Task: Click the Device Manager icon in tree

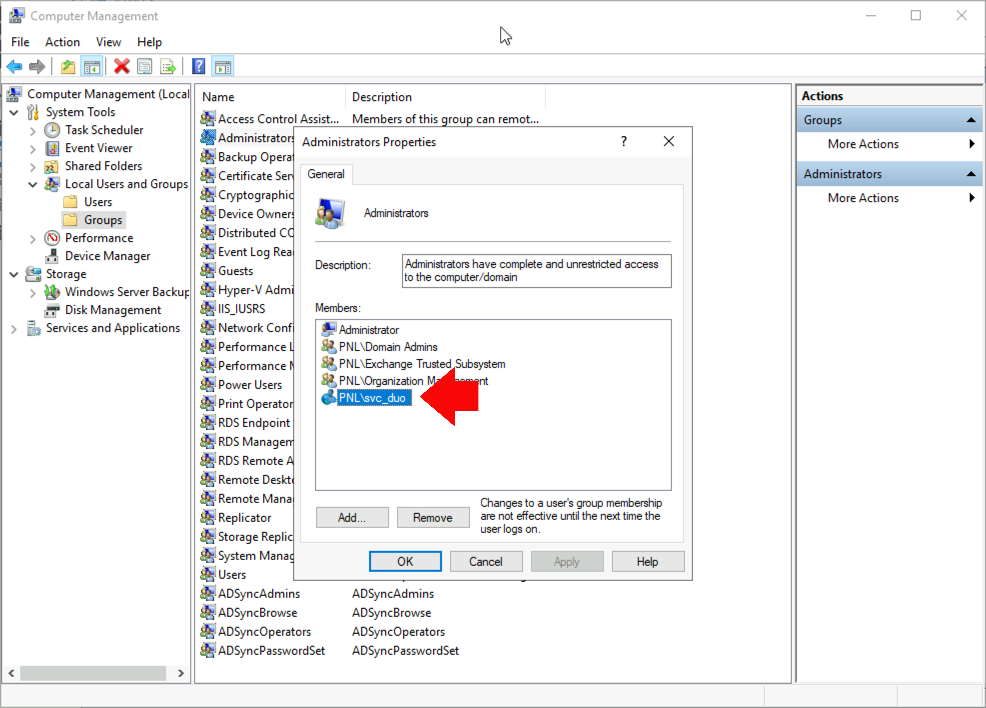Action: point(52,256)
